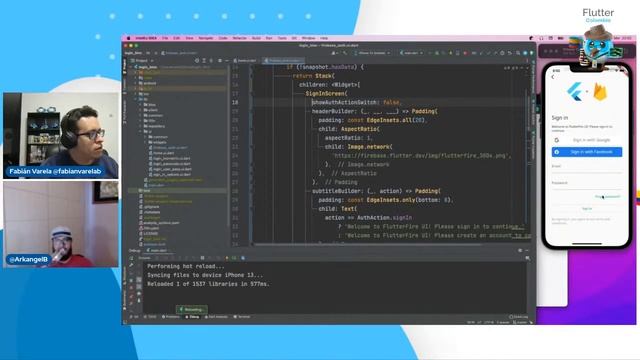Collapse the ui folder under lib
Screen dimensions: 640x360
(x=141, y=131)
